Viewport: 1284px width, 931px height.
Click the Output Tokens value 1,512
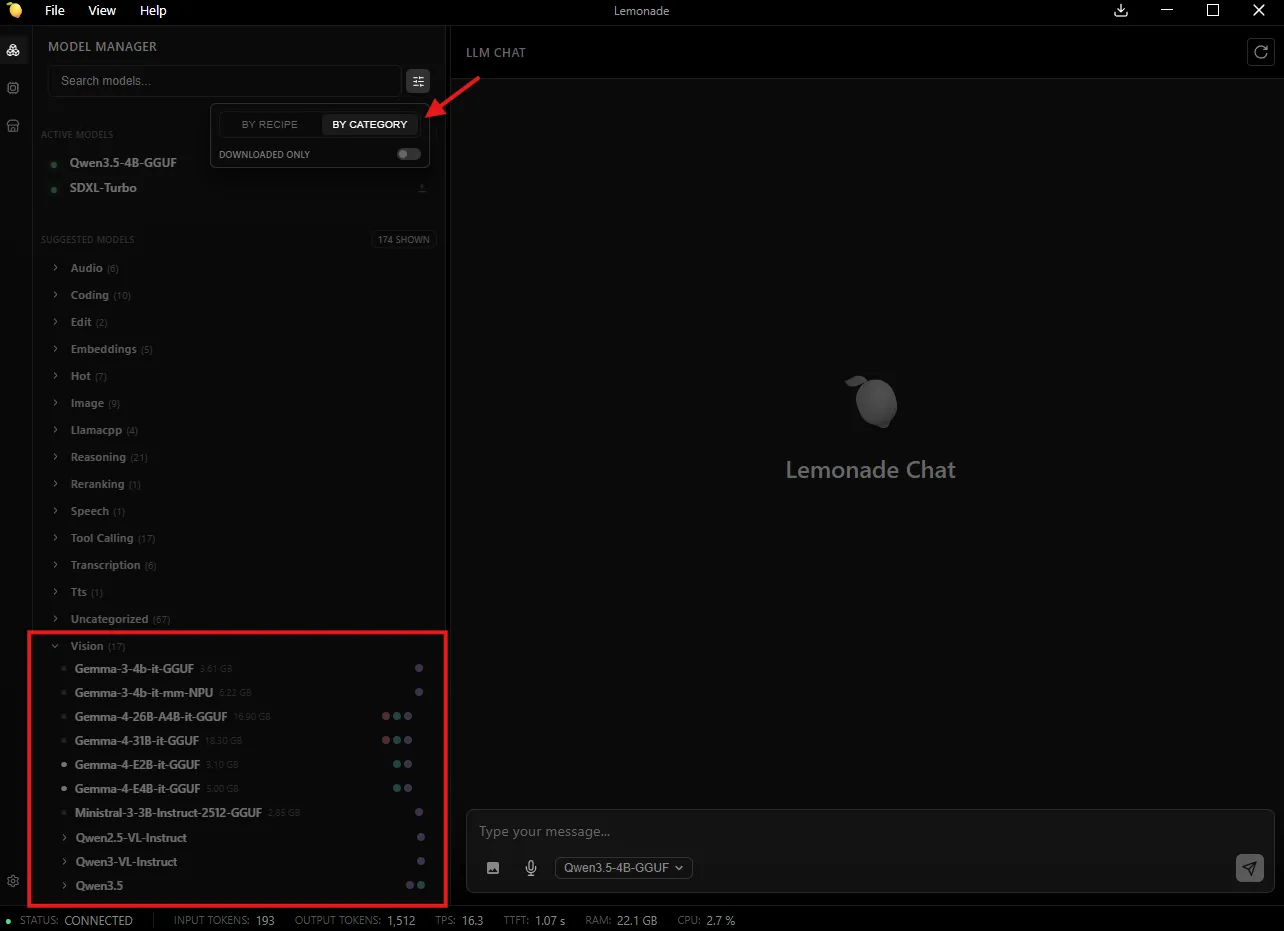[x=401, y=921]
